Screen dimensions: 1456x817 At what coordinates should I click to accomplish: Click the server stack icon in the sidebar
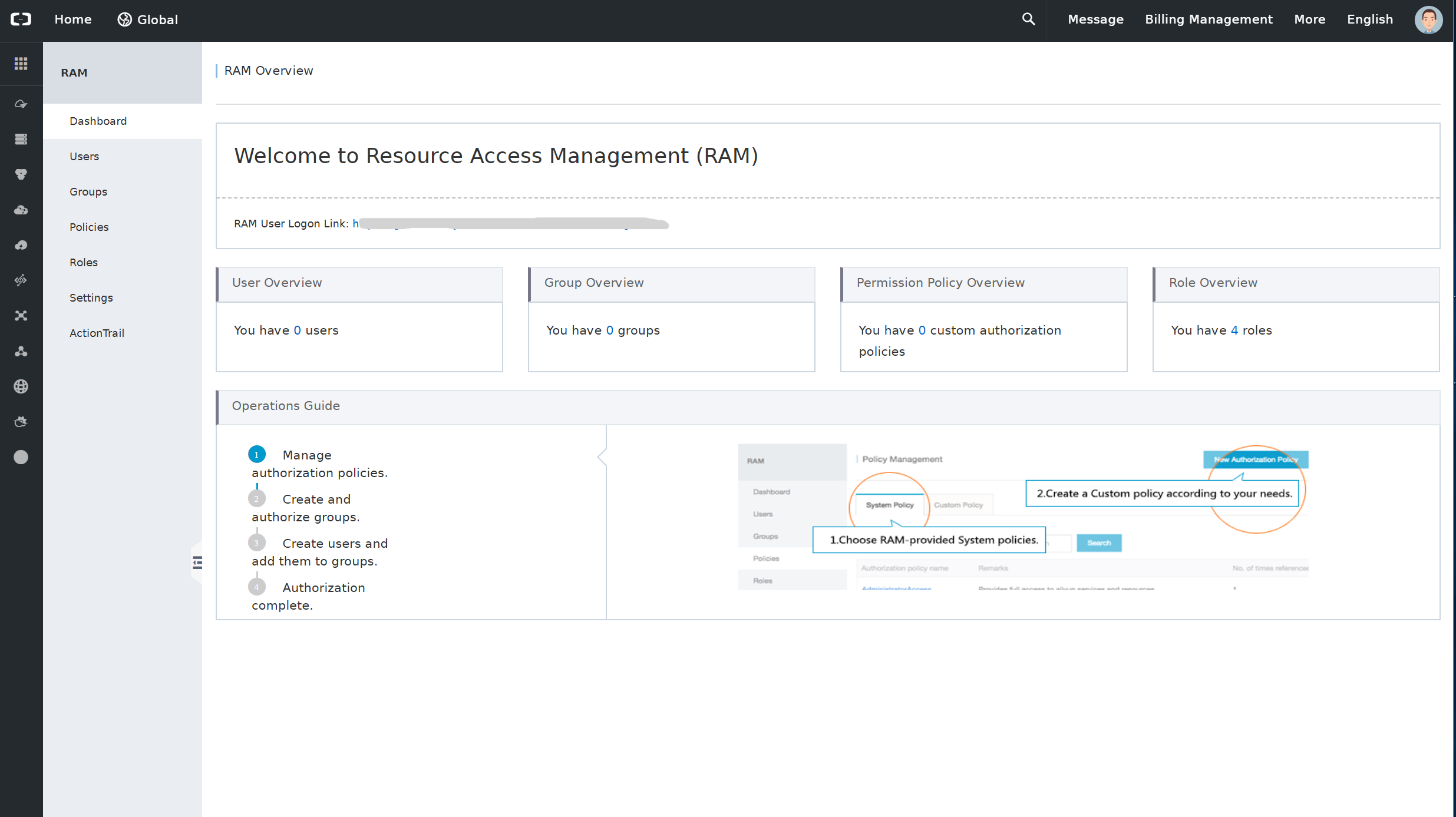coord(21,139)
